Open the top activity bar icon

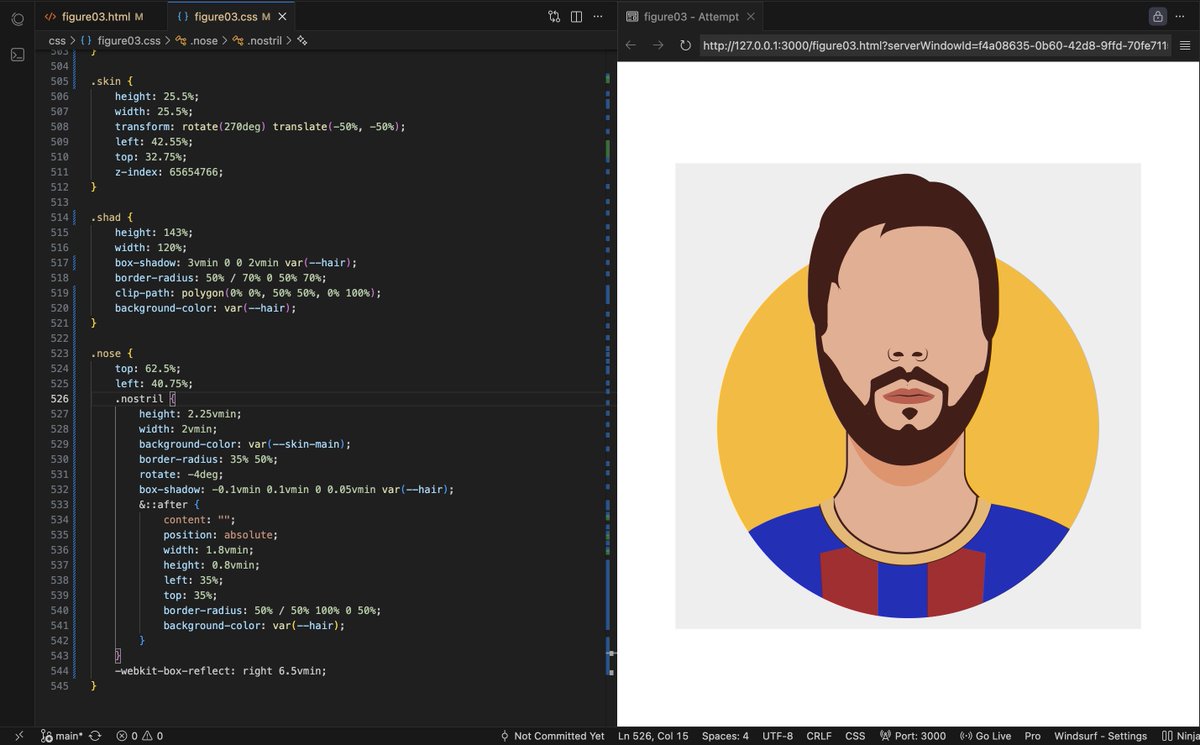pyautogui.click(x=17, y=19)
